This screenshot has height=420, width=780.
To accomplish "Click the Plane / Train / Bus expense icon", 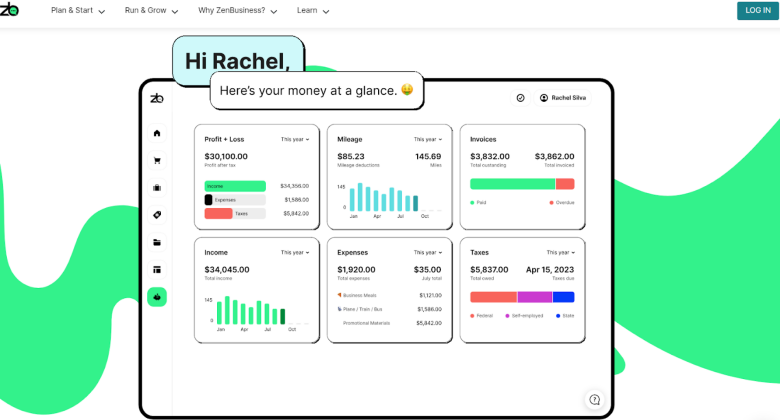I will click(x=339, y=309).
